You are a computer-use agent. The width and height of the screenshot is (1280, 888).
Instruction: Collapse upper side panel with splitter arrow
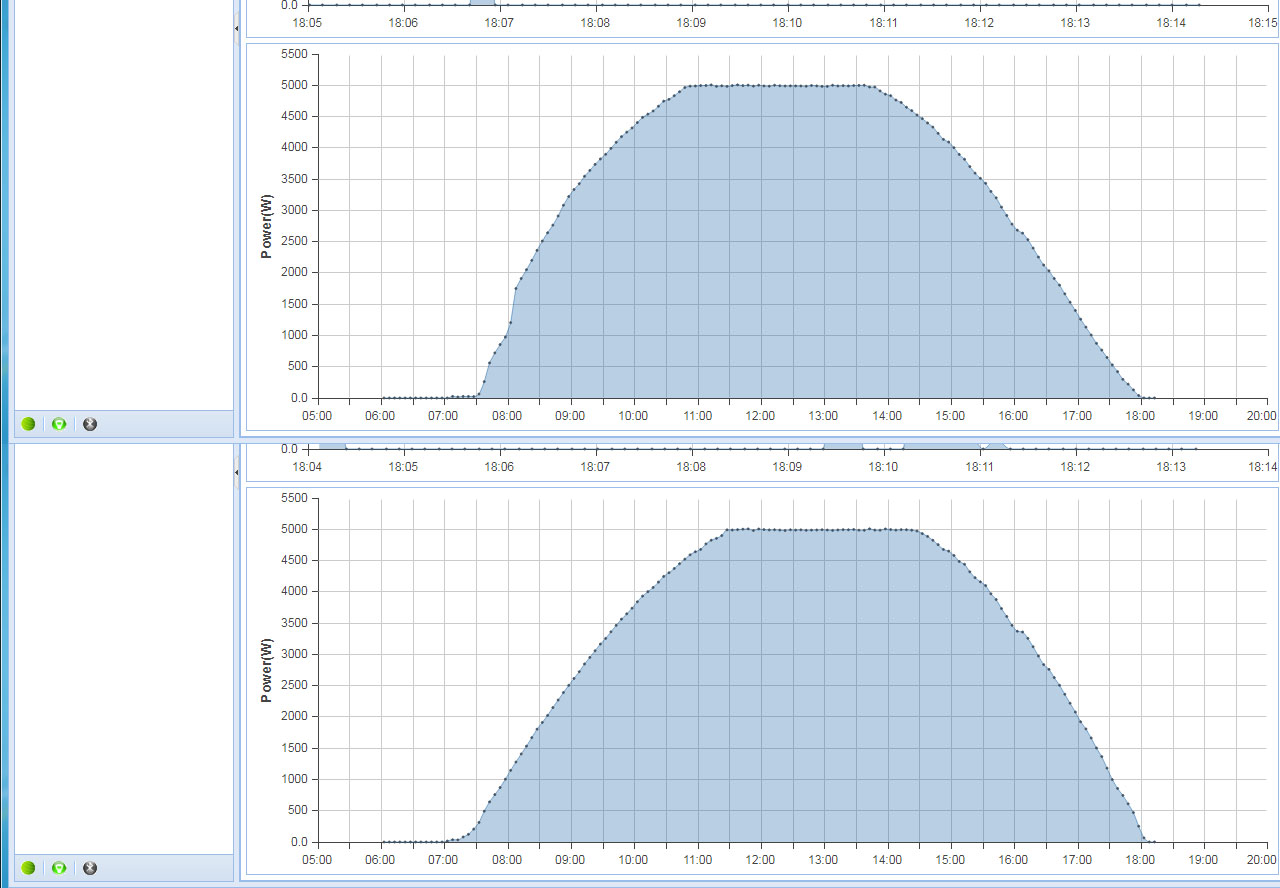point(237,29)
